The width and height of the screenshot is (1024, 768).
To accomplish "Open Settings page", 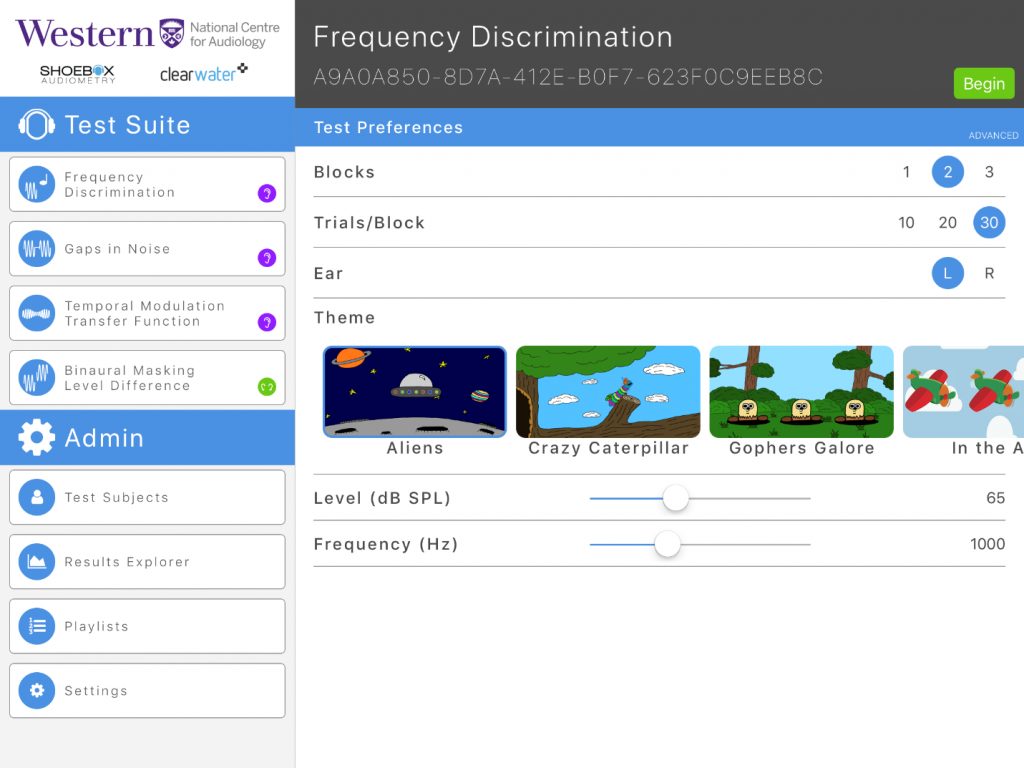I will (x=147, y=690).
